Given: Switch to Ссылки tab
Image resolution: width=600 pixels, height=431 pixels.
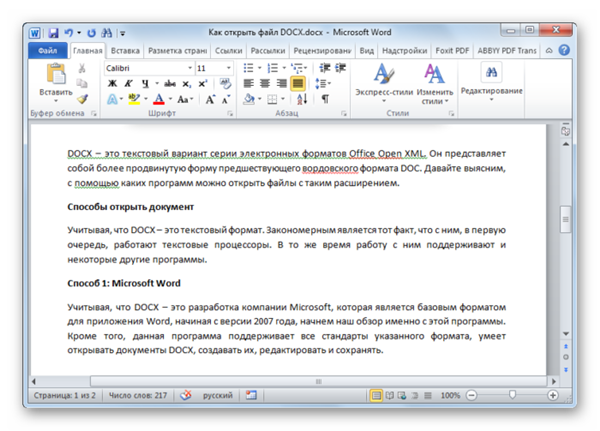Looking at the screenshot, I should (x=228, y=51).
